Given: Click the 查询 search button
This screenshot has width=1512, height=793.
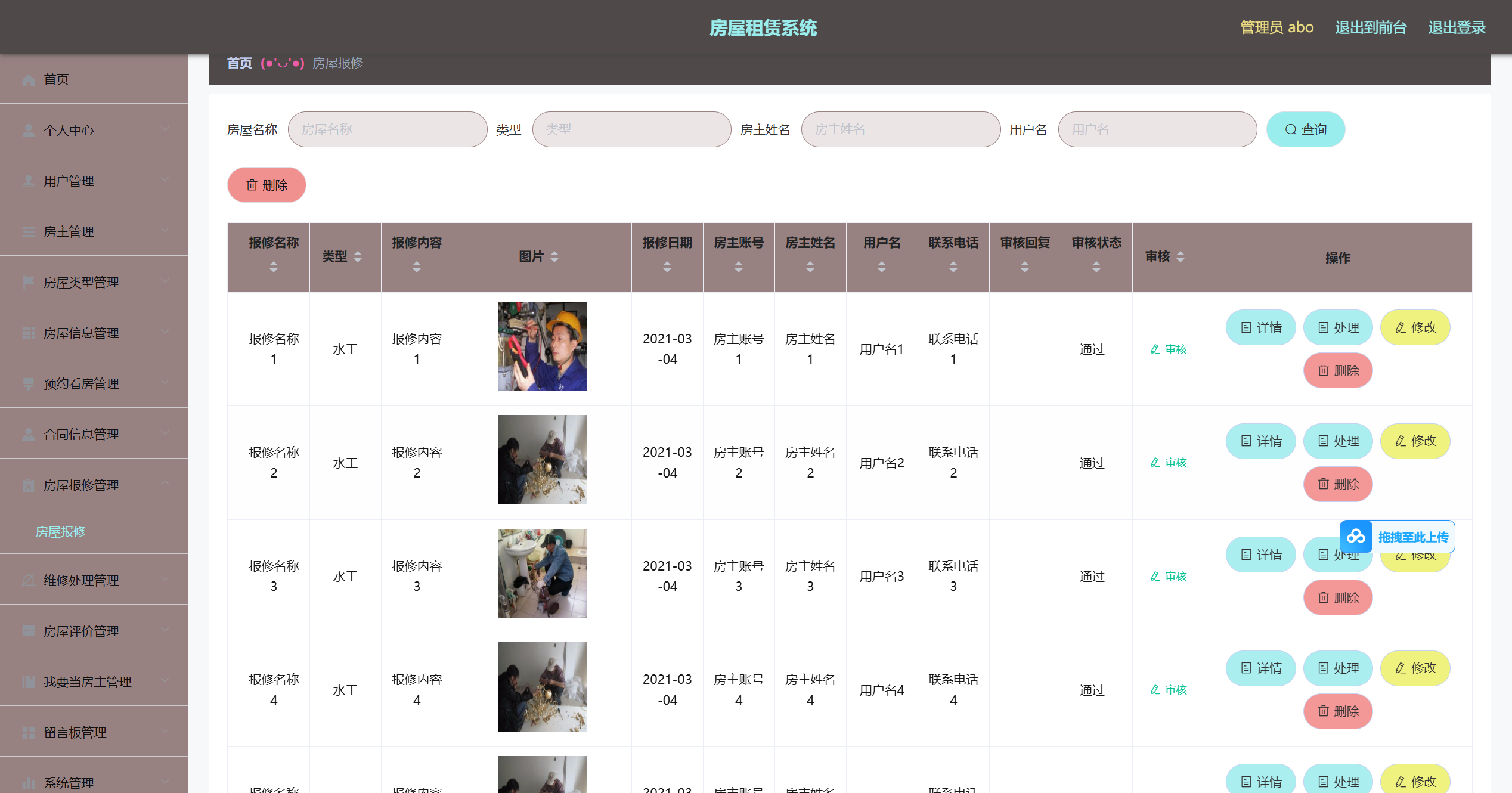Looking at the screenshot, I should pyautogui.click(x=1306, y=129).
